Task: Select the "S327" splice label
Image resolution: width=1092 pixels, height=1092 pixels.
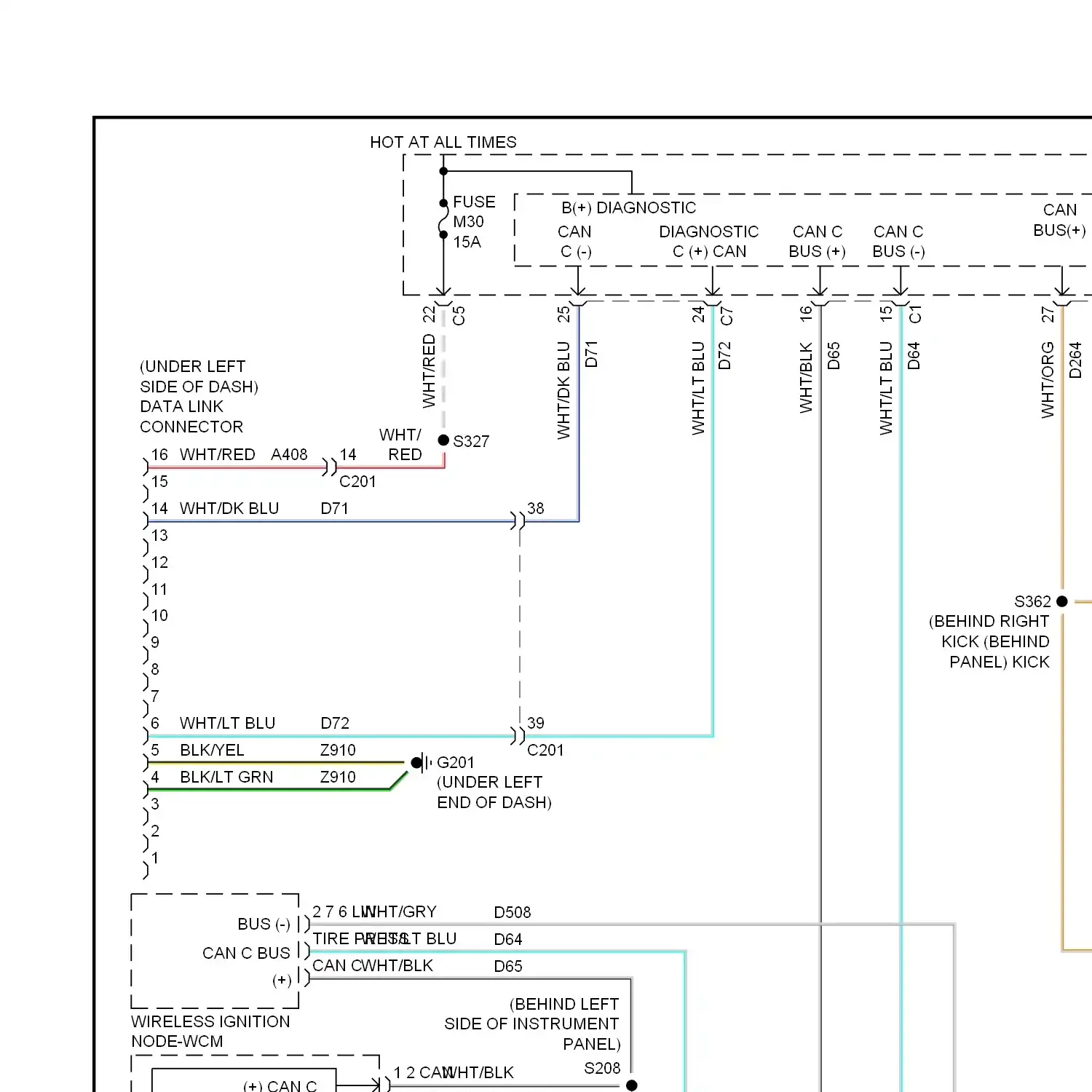Action: [x=471, y=441]
